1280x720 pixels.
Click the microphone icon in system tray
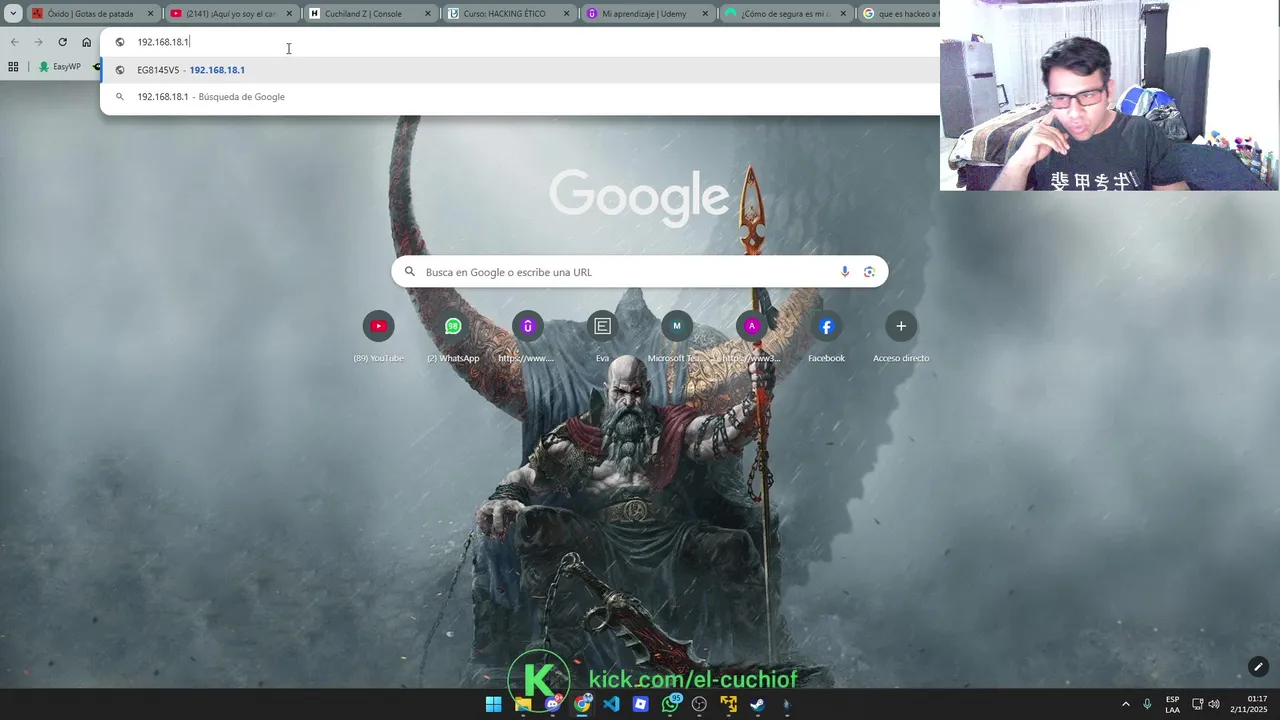[1147, 704]
